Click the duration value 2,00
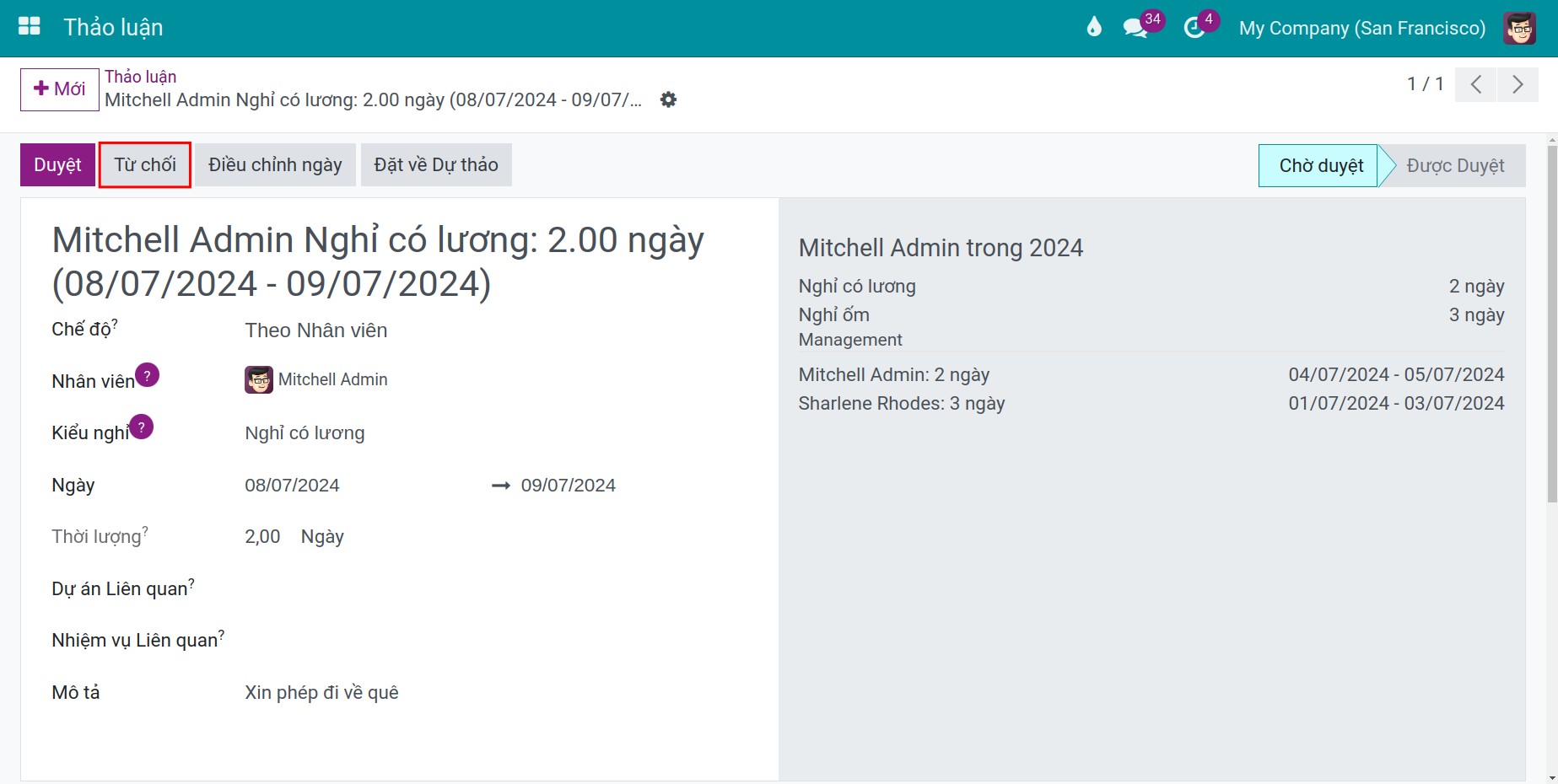The image size is (1558, 784). (262, 537)
